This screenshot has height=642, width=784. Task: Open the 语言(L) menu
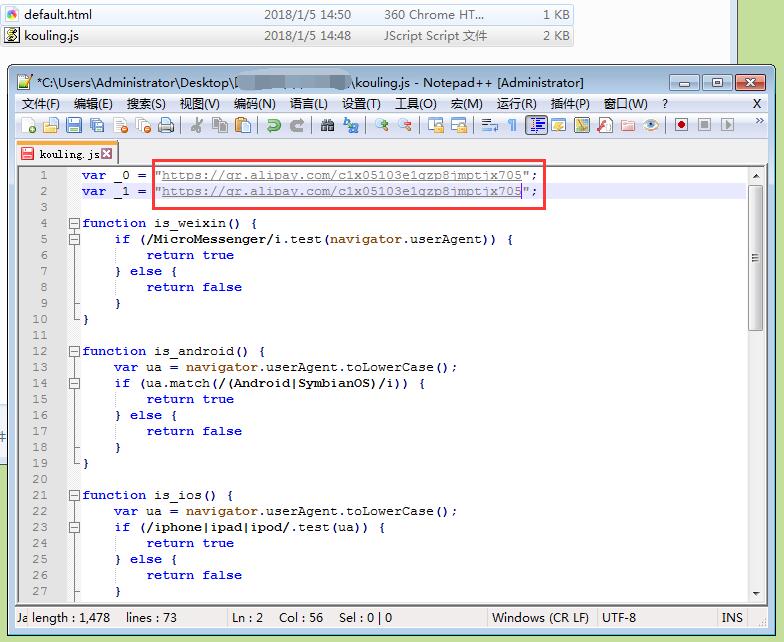pos(308,104)
